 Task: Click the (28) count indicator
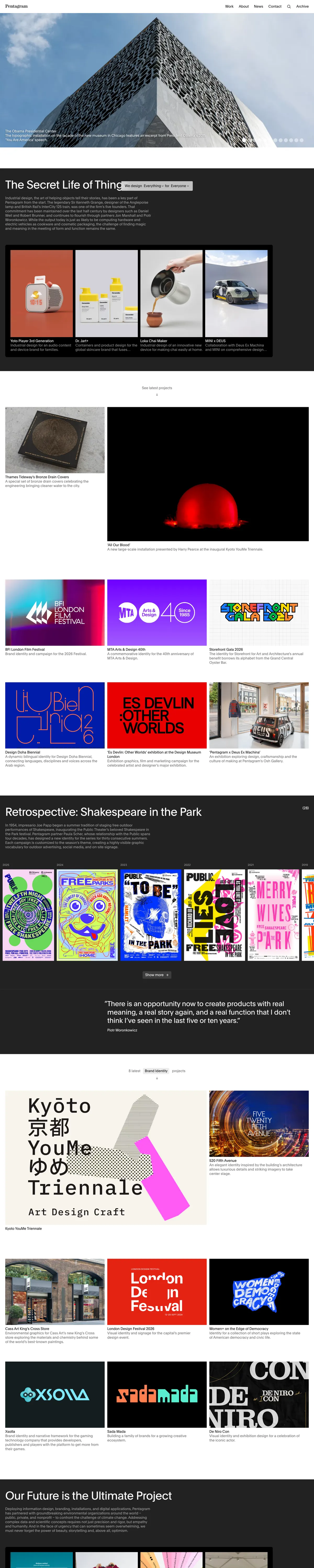(305, 808)
